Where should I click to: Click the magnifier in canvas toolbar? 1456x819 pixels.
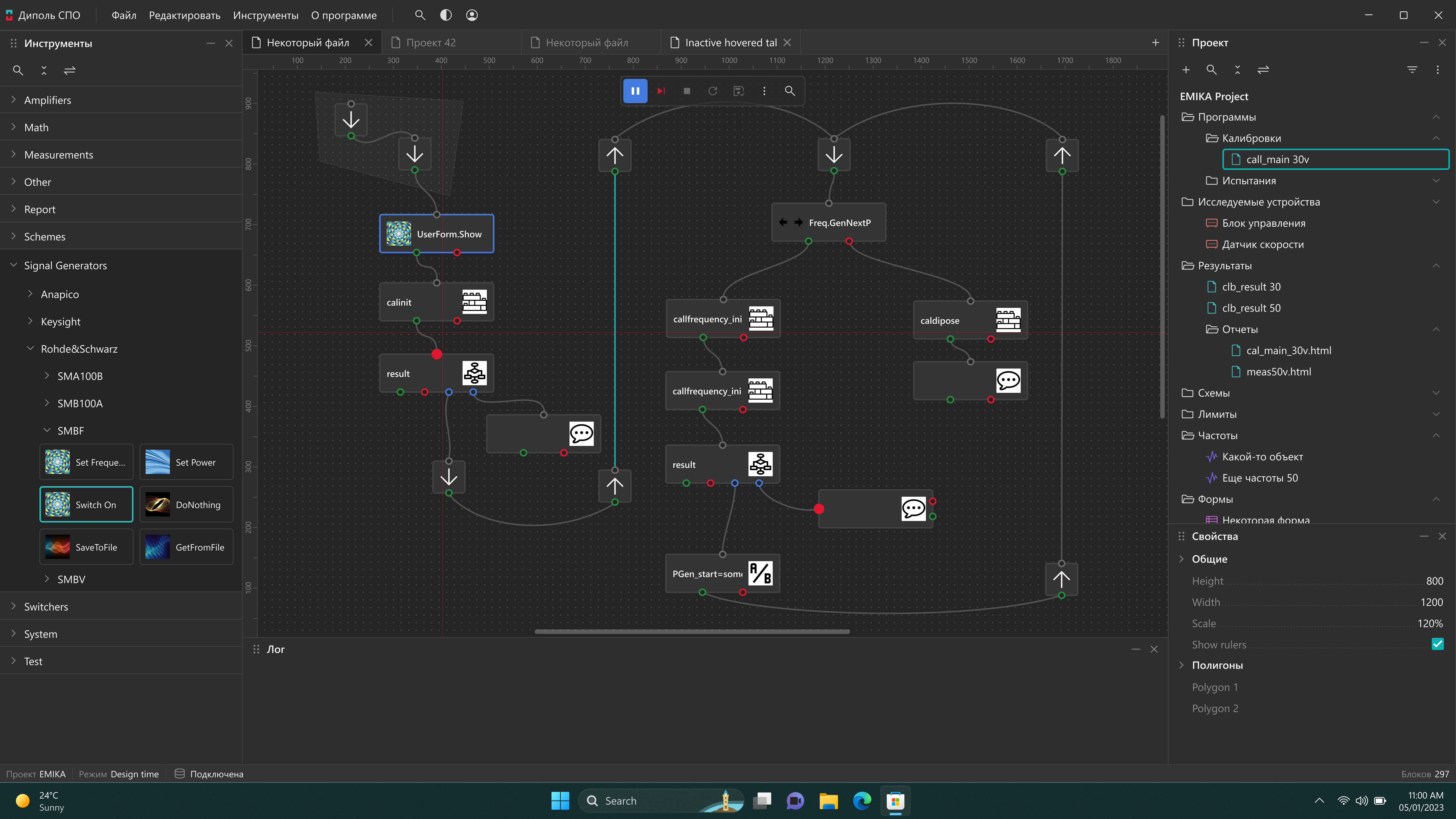pos(790,91)
